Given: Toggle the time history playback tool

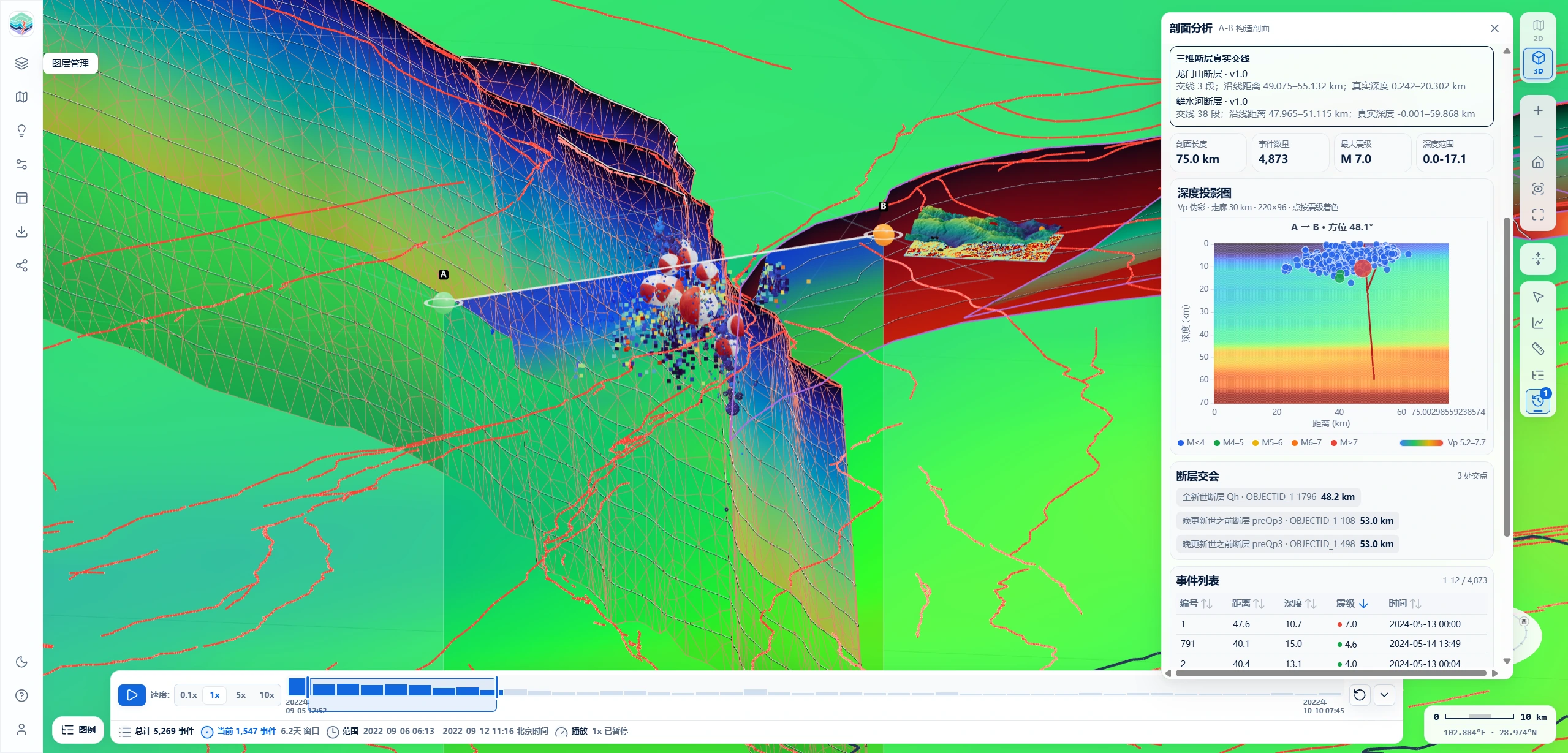Looking at the screenshot, I should pyautogui.click(x=1538, y=401).
